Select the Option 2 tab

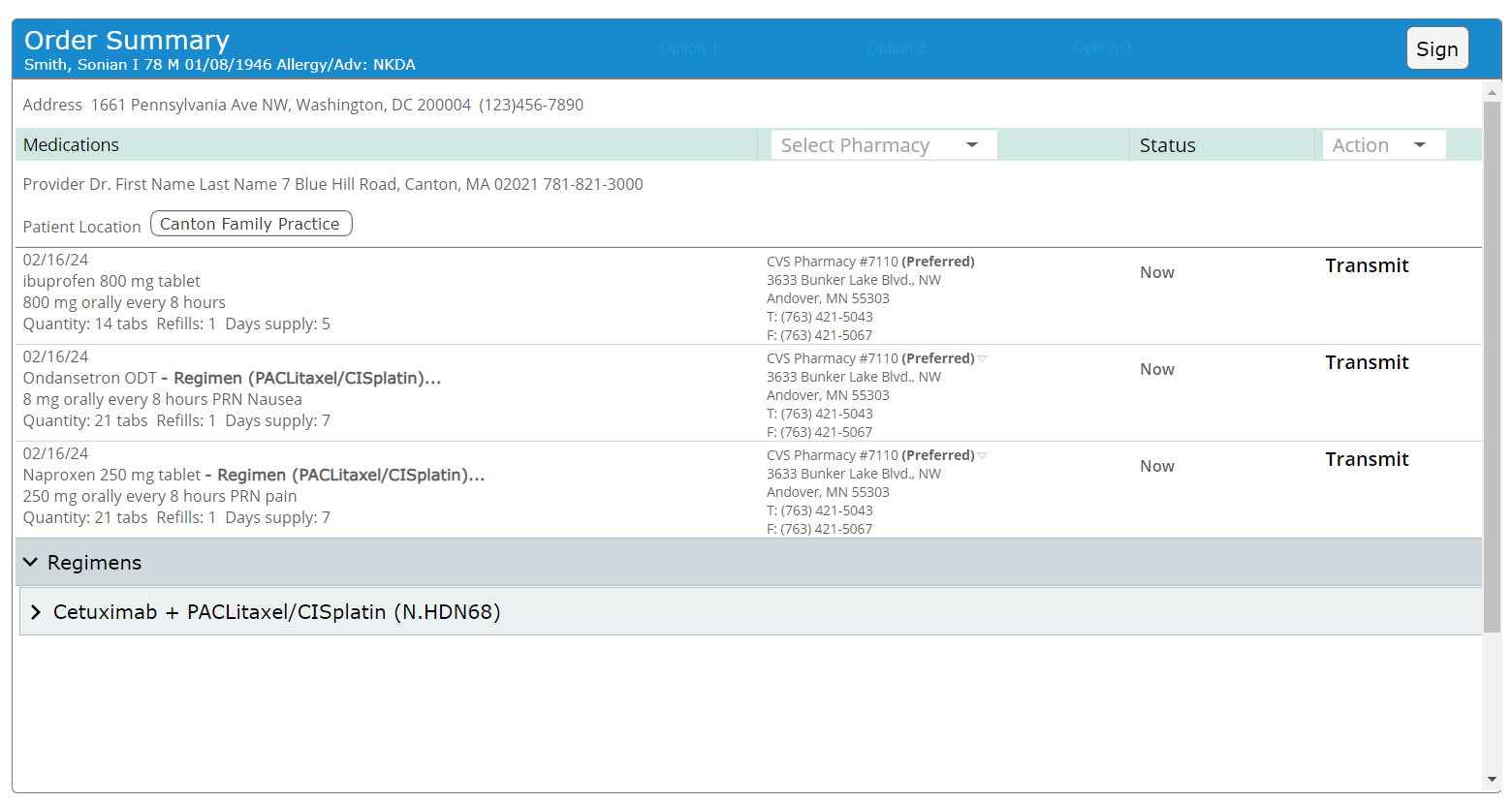(895, 47)
